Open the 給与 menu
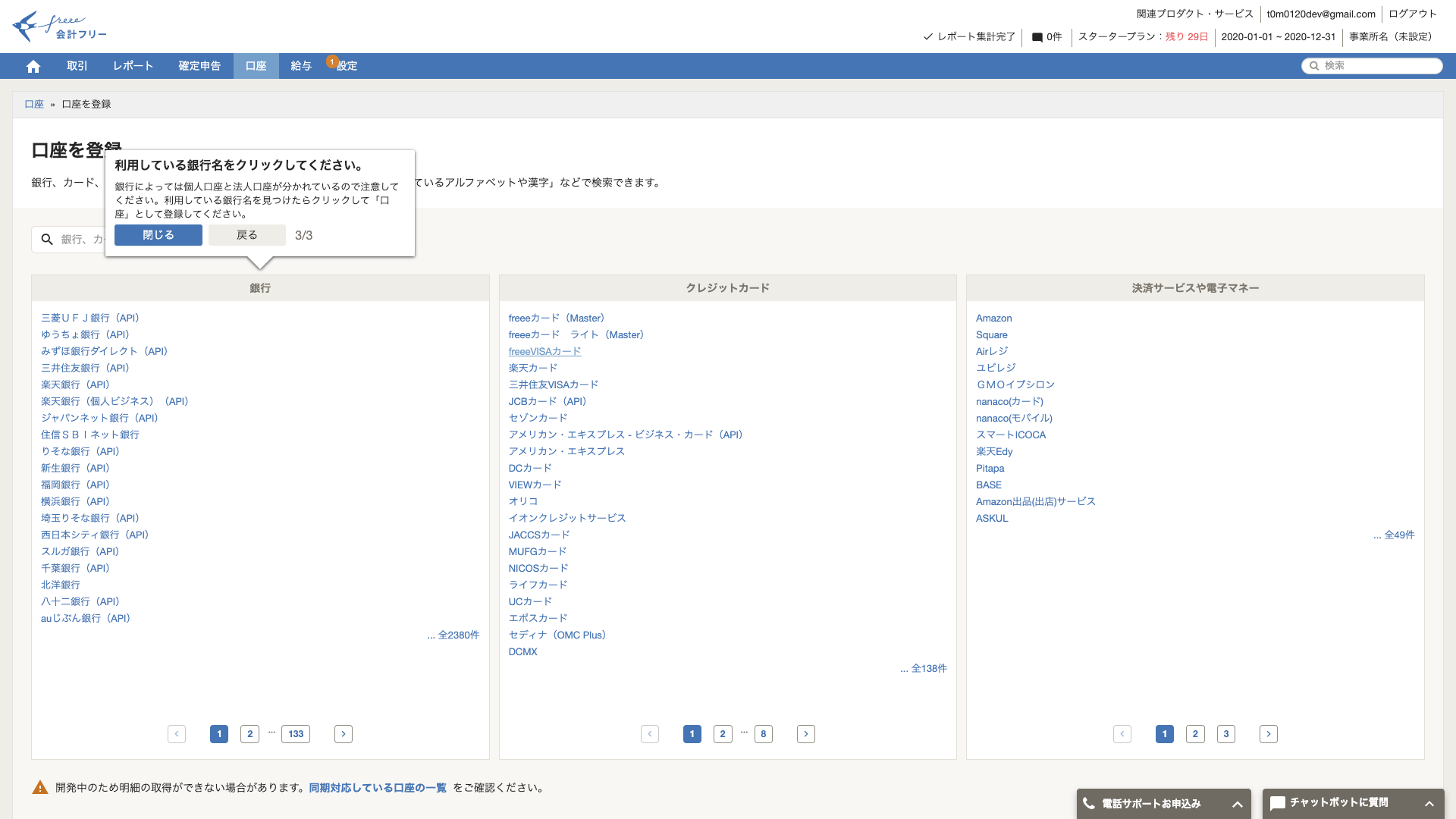Screen dimensions: 1456x819 [301, 66]
